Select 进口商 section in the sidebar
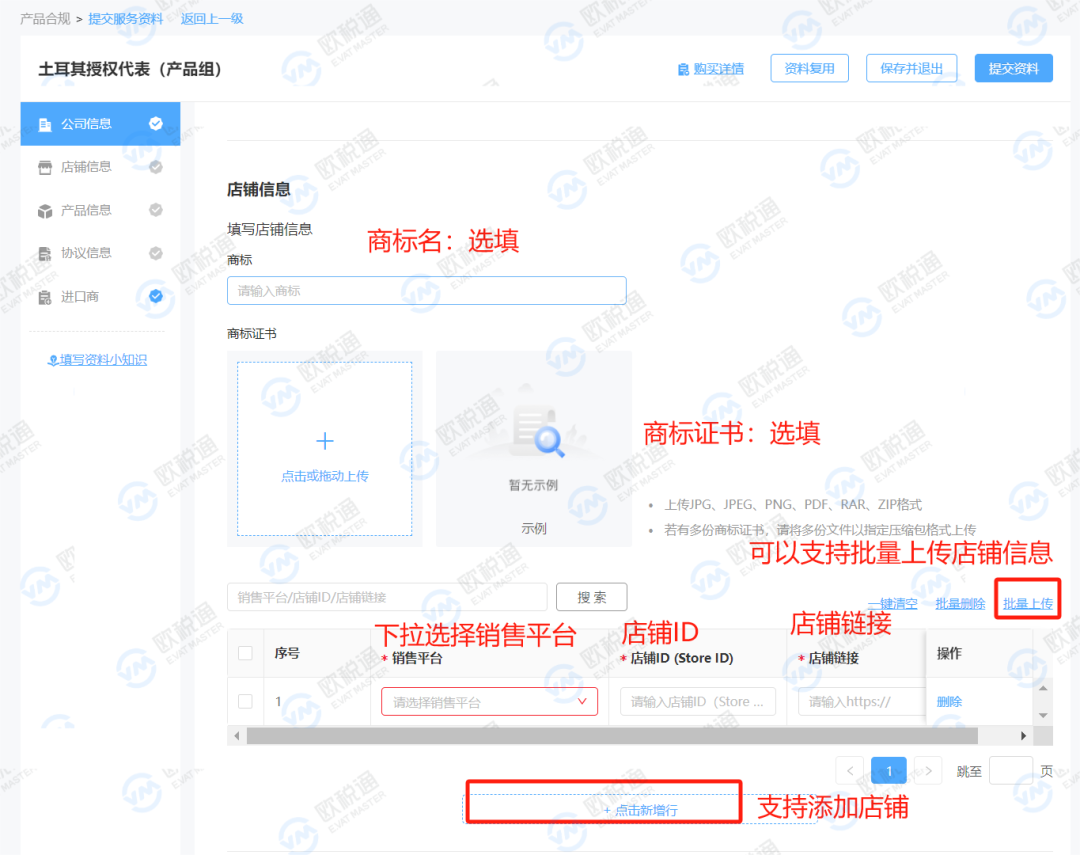1080x855 pixels. (42, 296)
